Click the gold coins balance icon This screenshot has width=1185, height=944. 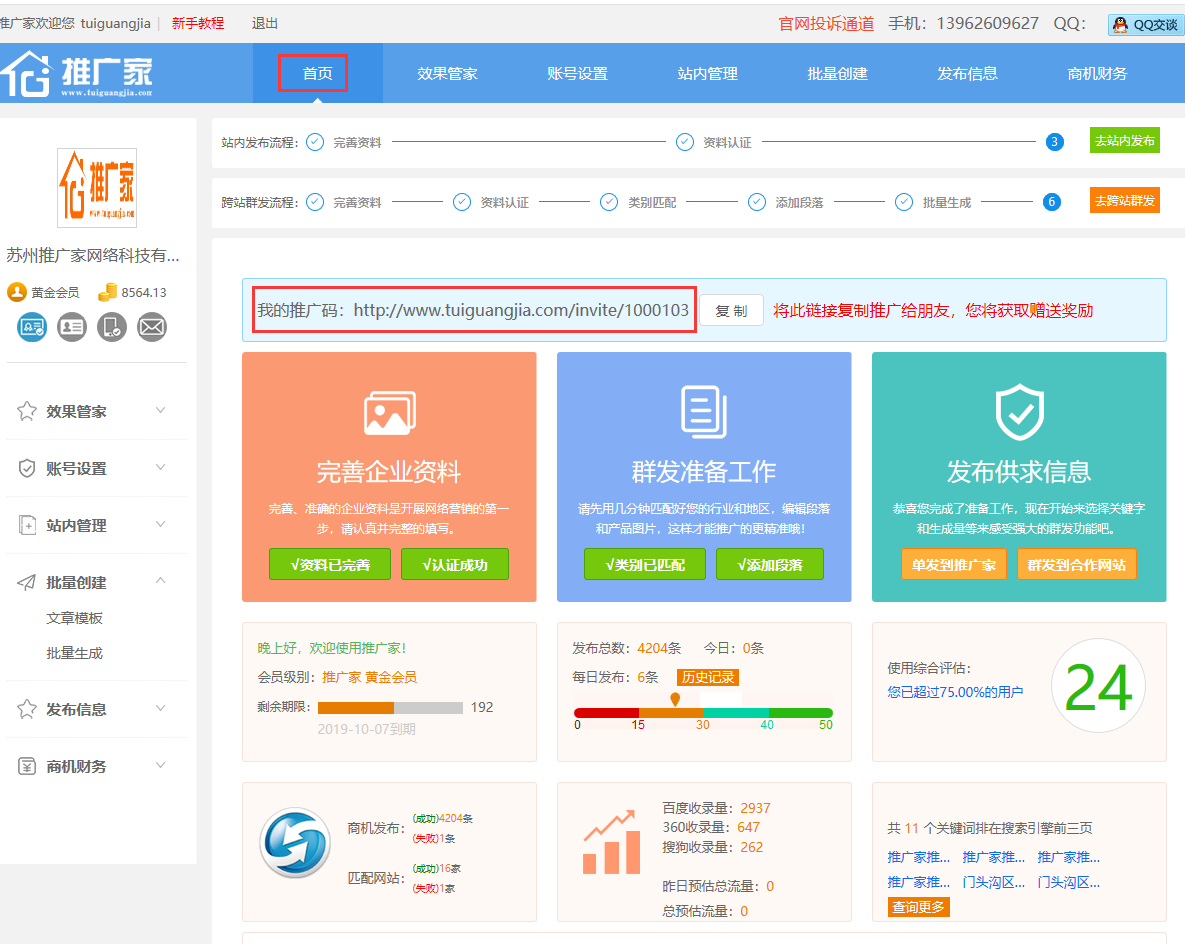pos(107,292)
